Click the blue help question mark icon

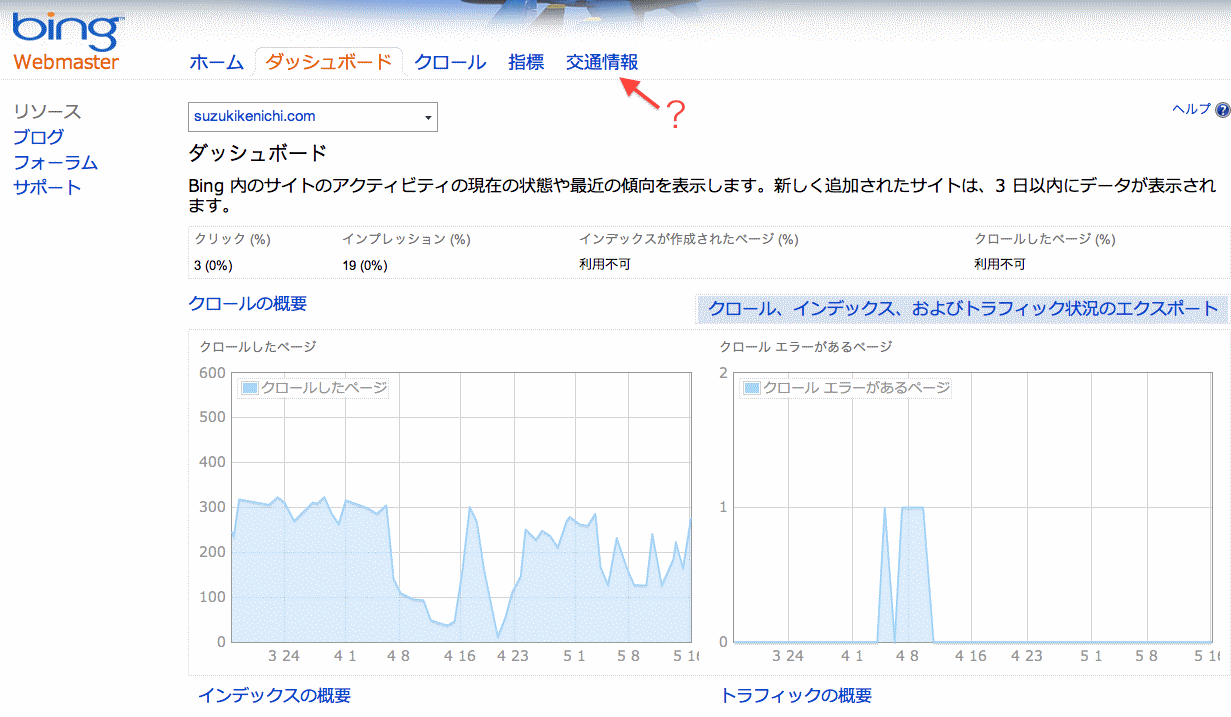(1222, 110)
